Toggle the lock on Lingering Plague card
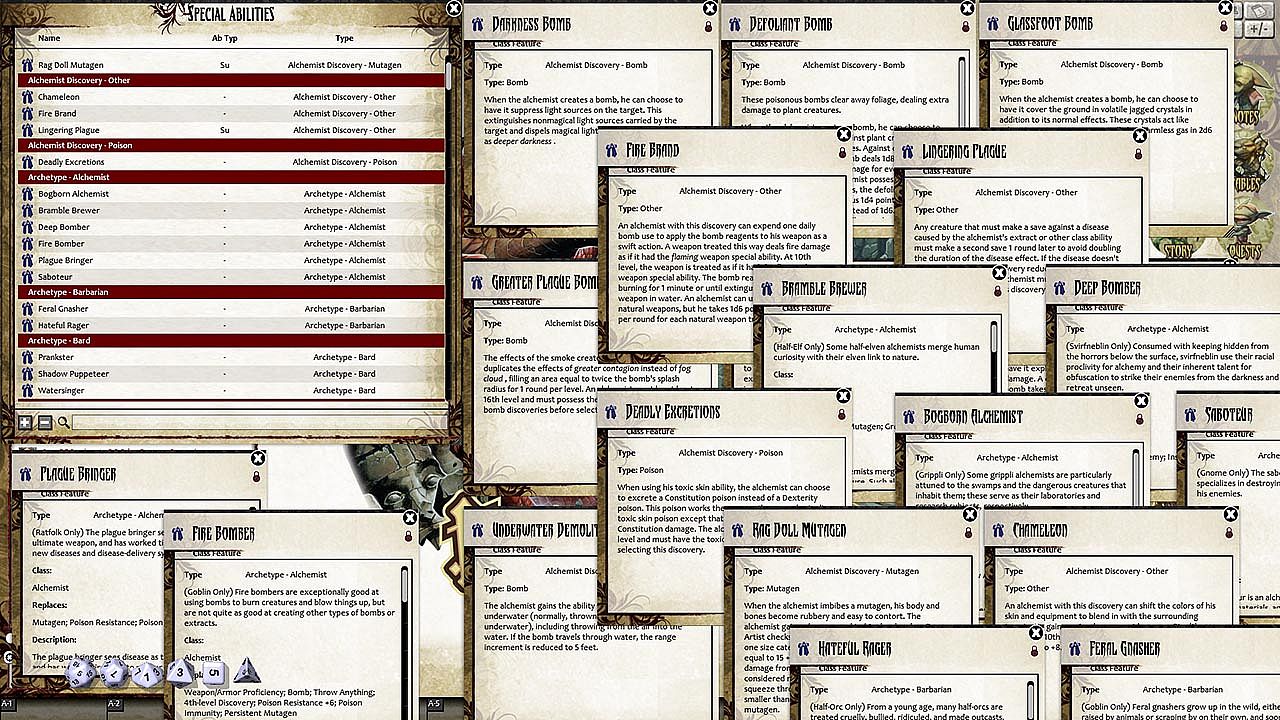Screen dimensions: 1280x720 tap(1139, 154)
